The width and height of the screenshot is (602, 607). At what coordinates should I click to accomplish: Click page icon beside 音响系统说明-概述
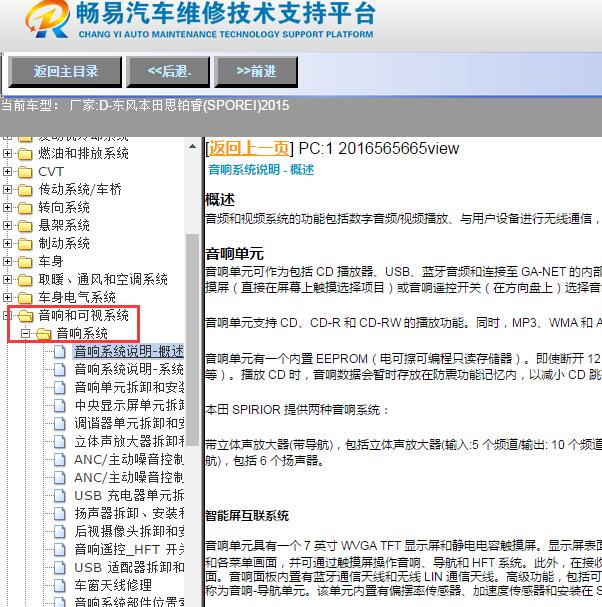tap(60, 352)
